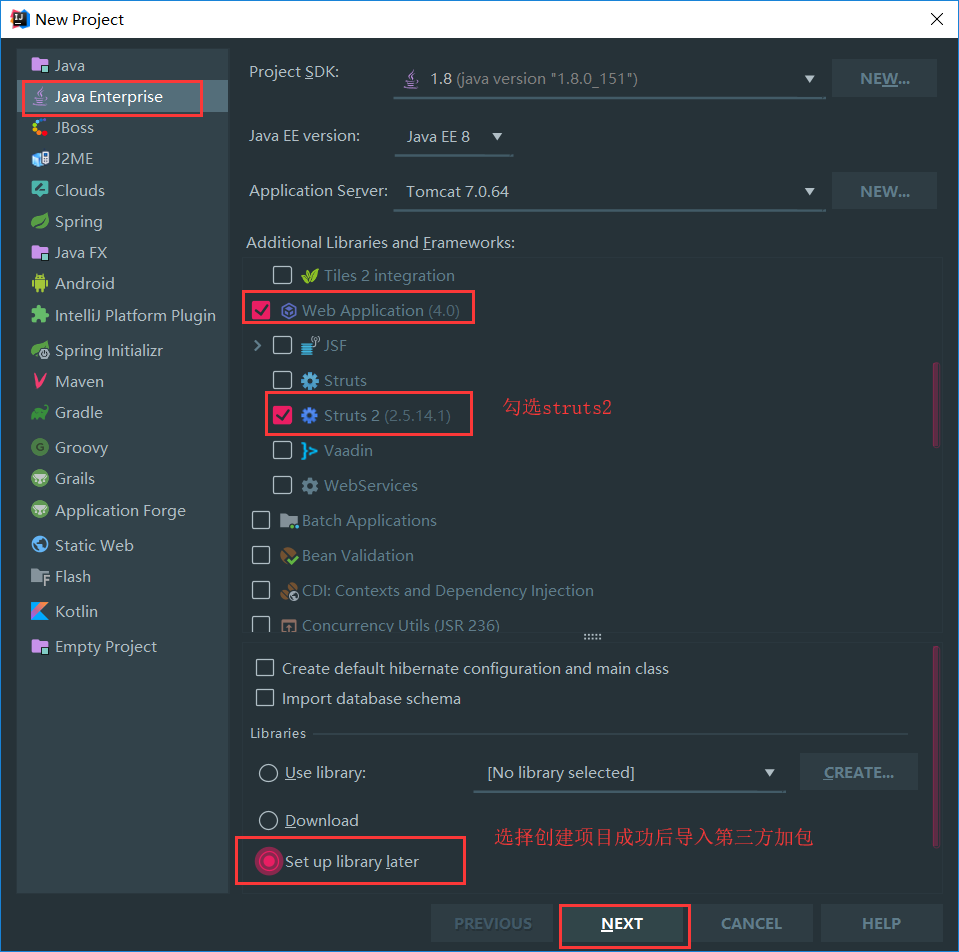Open the Application Server dropdown
Image resolution: width=959 pixels, height=952 pixels.
pyautogui.click(x=609, y=191)
